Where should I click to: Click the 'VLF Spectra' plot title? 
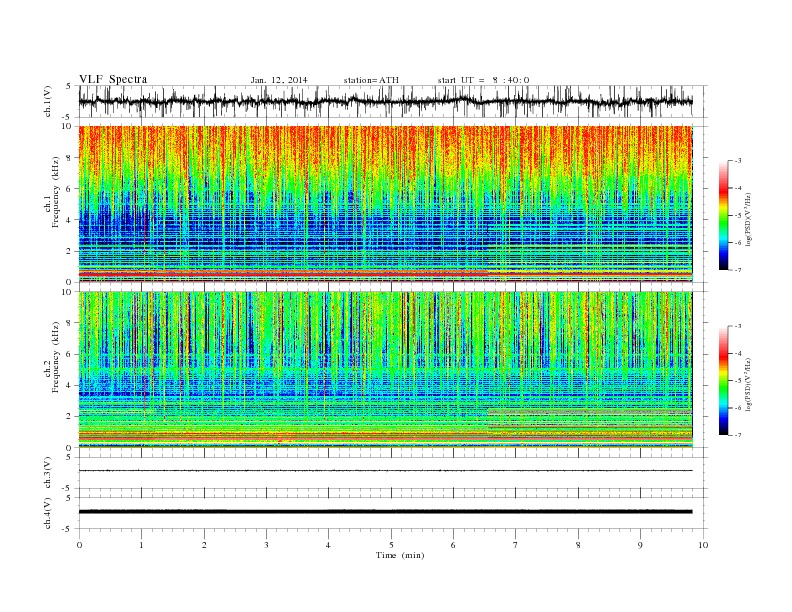[x=113, y=79]
